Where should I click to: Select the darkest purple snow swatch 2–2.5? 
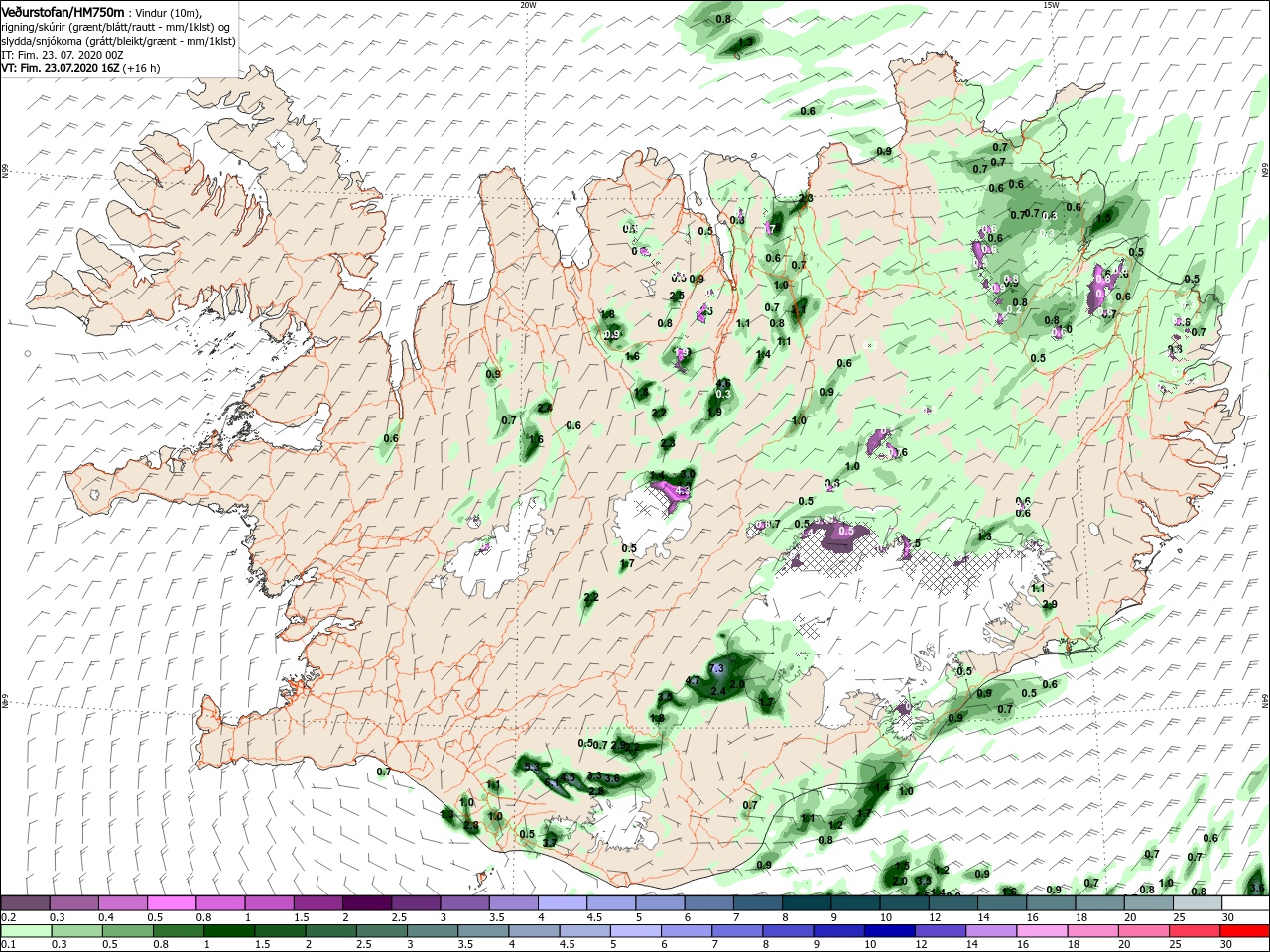pyautogui.click(x=366, y=903)
